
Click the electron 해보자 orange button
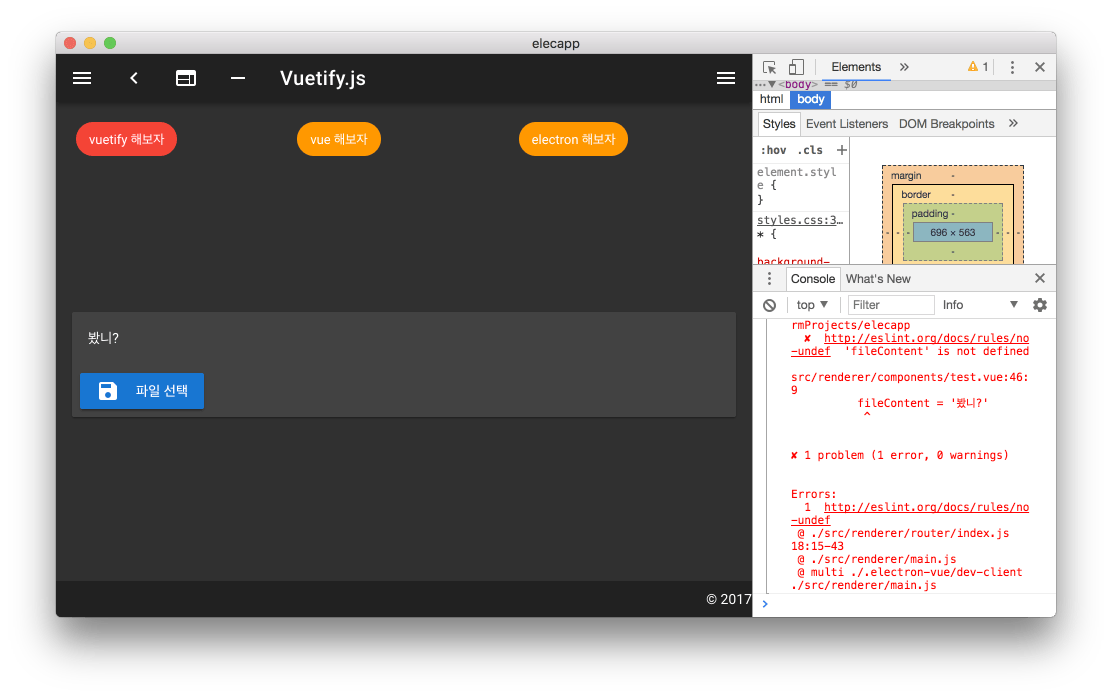(573, 139)
